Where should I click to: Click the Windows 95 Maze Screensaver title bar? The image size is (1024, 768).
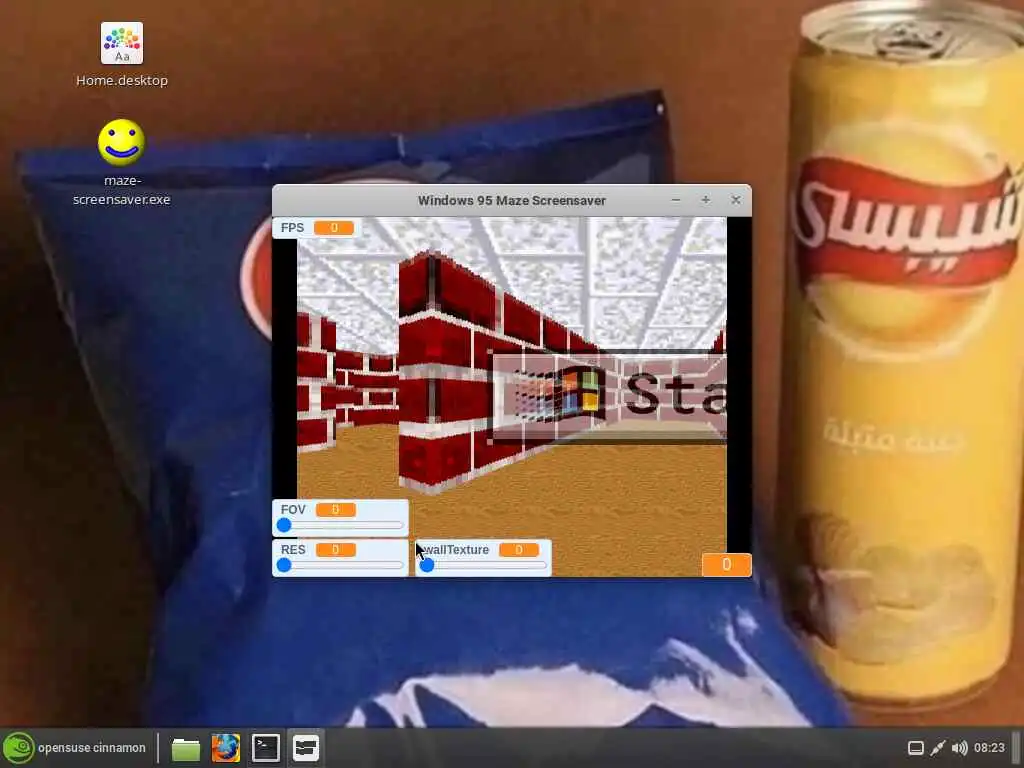pyautogui.click(x=511, y=200)
